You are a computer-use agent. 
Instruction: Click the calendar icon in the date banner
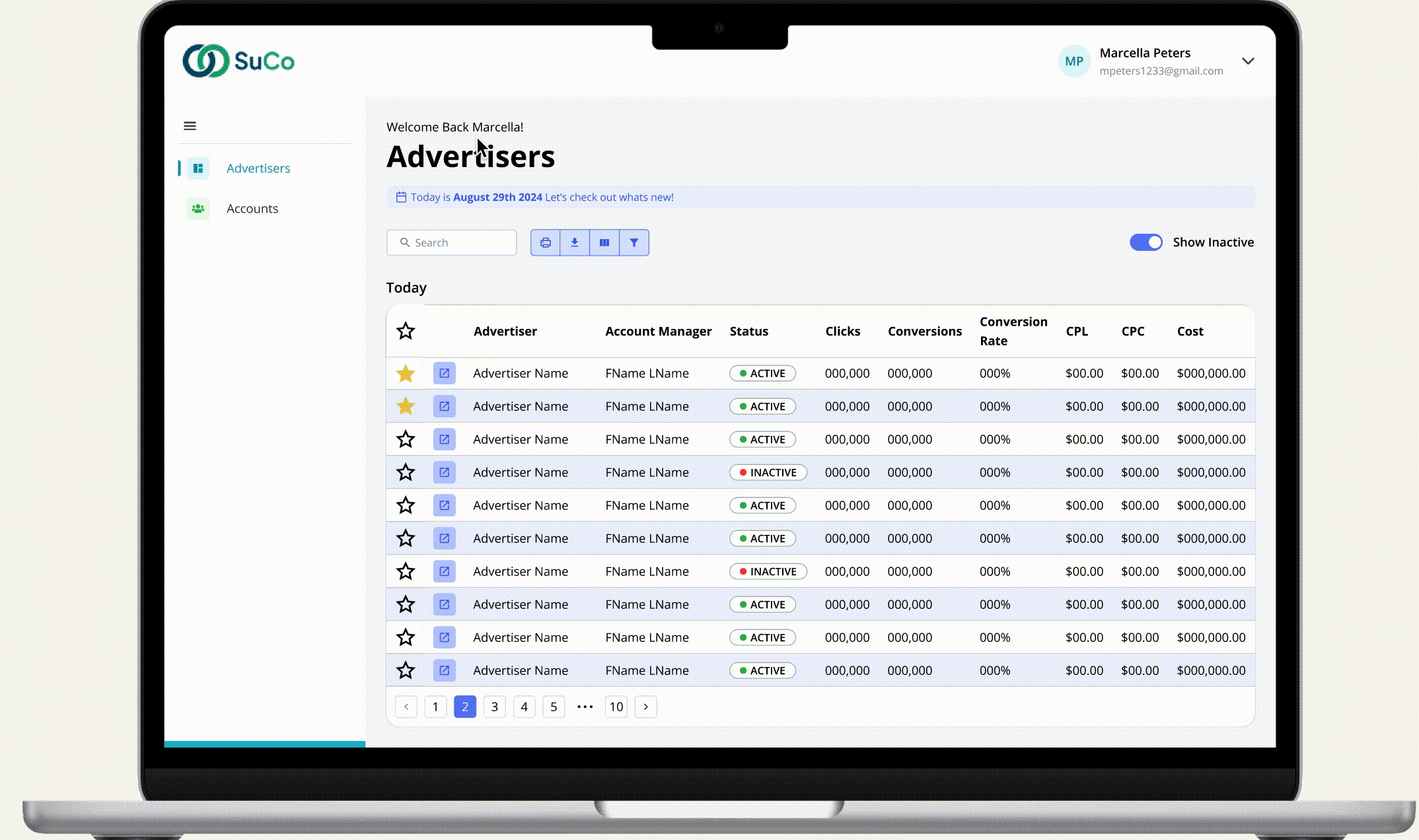click(401, 197)
